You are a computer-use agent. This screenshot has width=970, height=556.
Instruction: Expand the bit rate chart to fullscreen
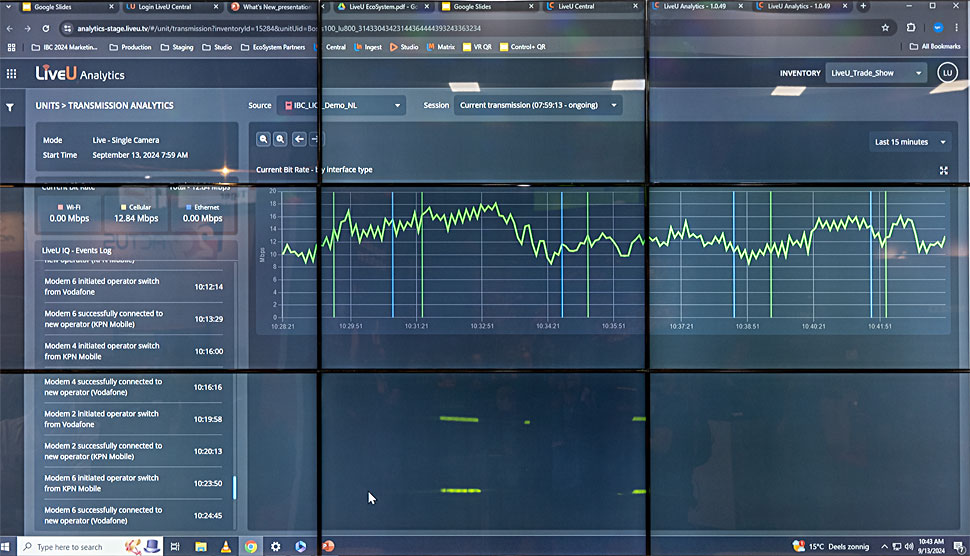tap(943, 171)
